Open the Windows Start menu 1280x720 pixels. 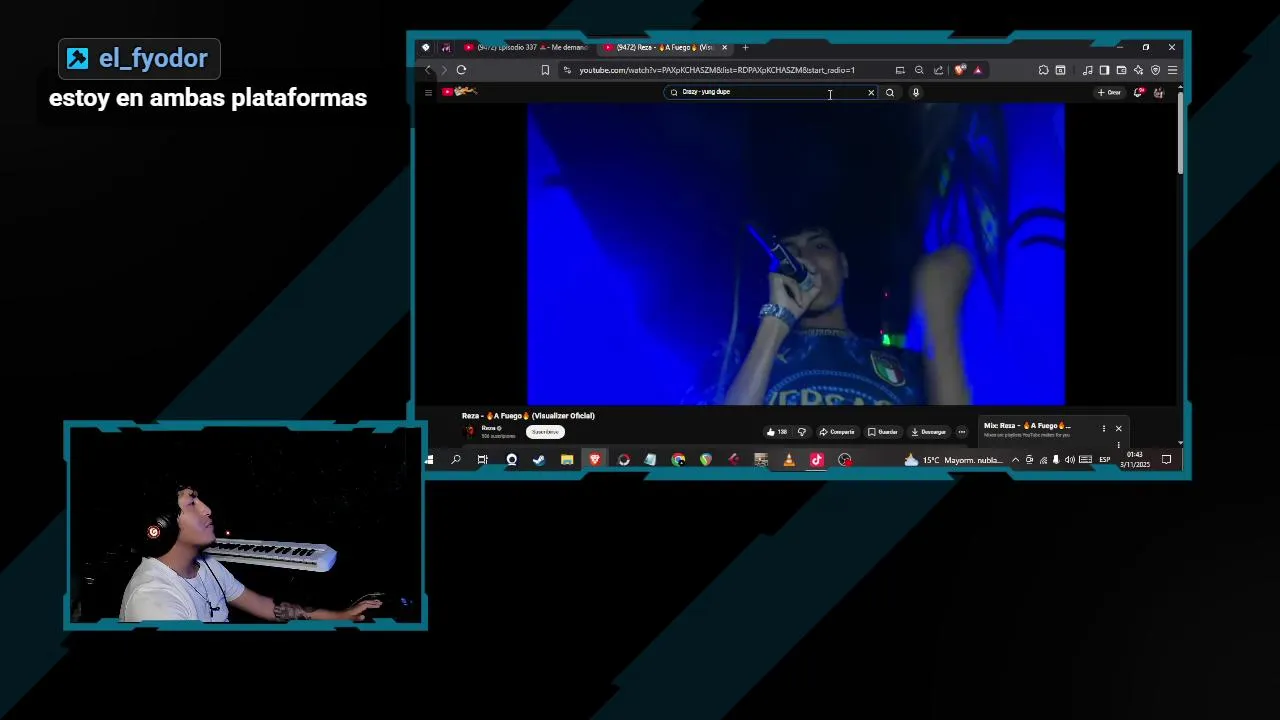point(429,460)
